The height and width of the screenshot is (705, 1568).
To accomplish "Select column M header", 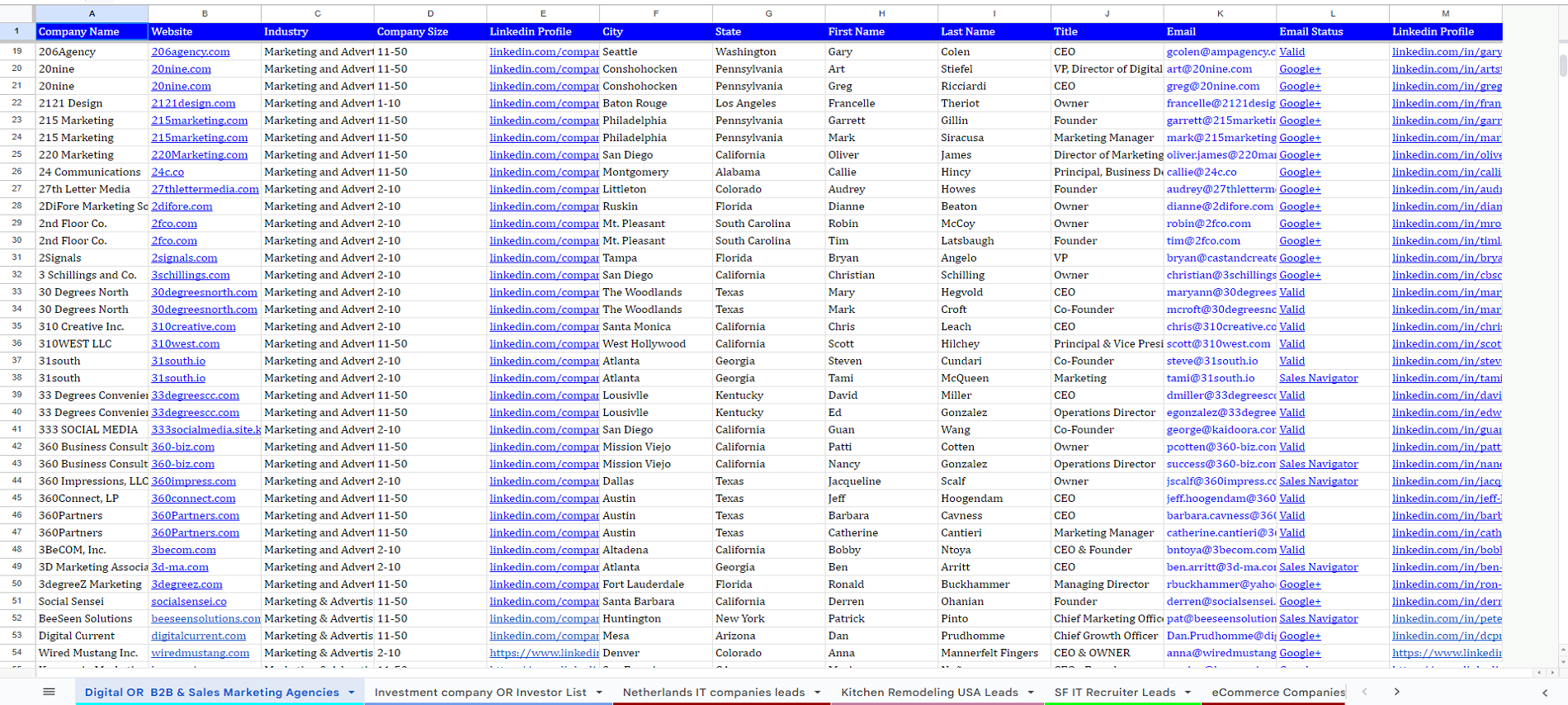I will [x=1445, y=13].
